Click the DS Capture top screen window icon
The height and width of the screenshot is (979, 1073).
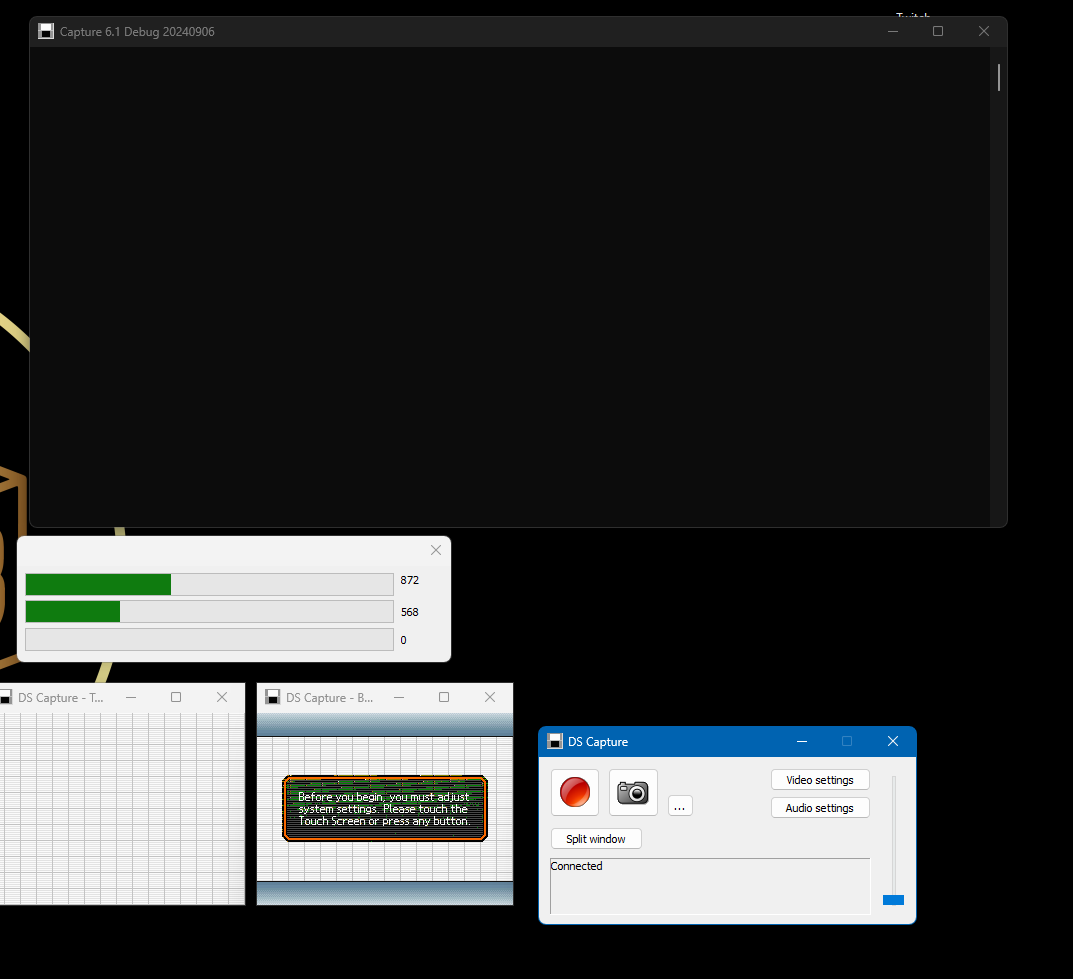click(5, 697)
